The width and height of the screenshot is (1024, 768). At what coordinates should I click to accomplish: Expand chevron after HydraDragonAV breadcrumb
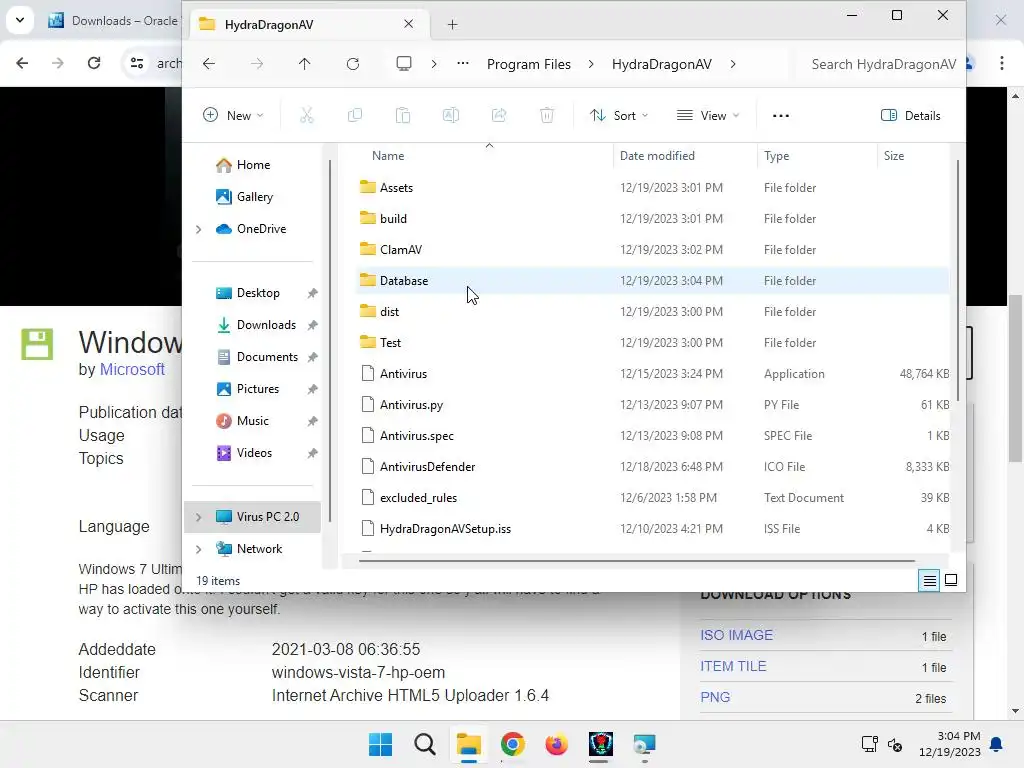733,64
